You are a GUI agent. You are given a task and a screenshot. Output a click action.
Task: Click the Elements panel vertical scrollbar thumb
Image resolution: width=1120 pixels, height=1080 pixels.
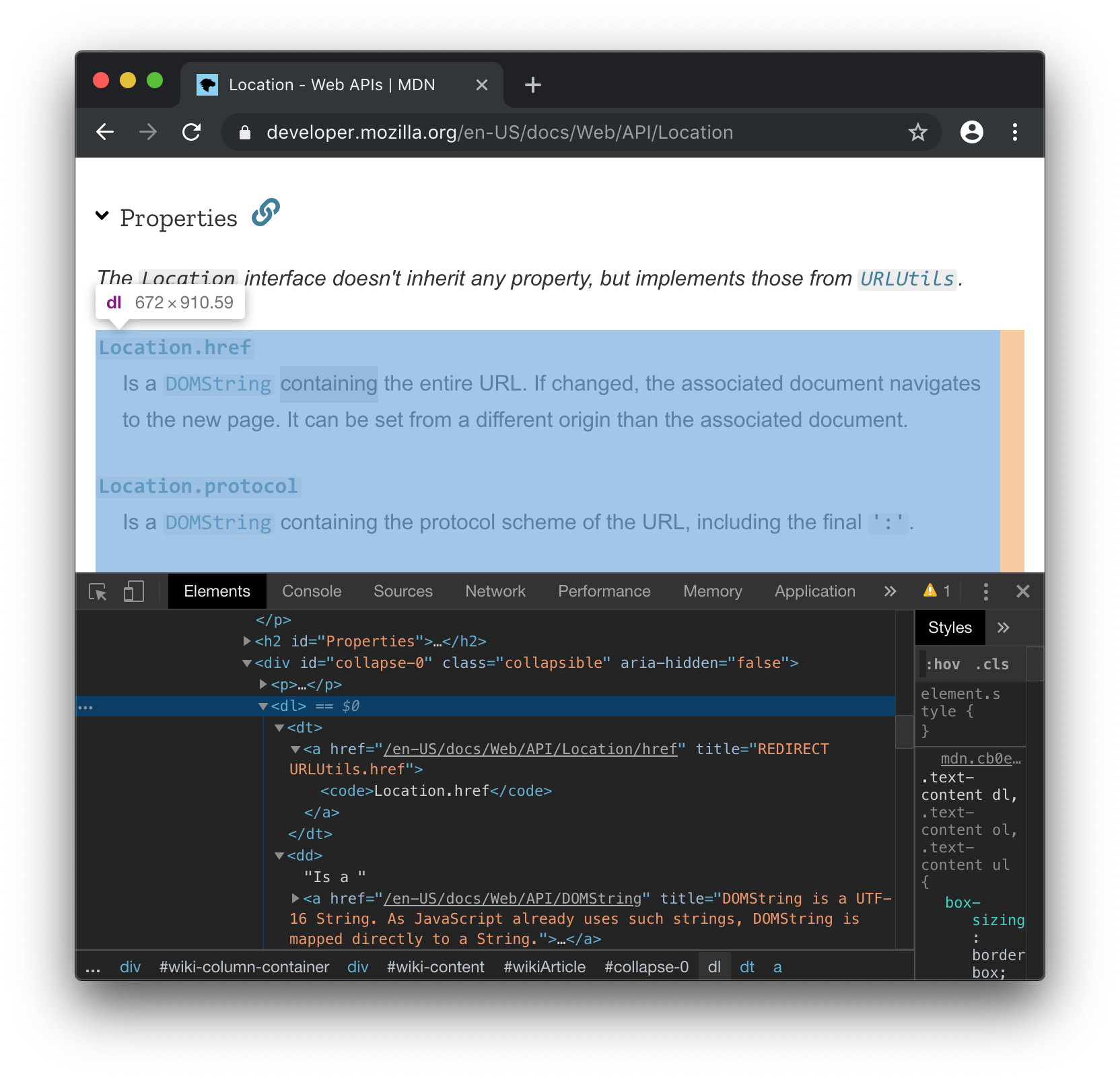pos(904,731)
